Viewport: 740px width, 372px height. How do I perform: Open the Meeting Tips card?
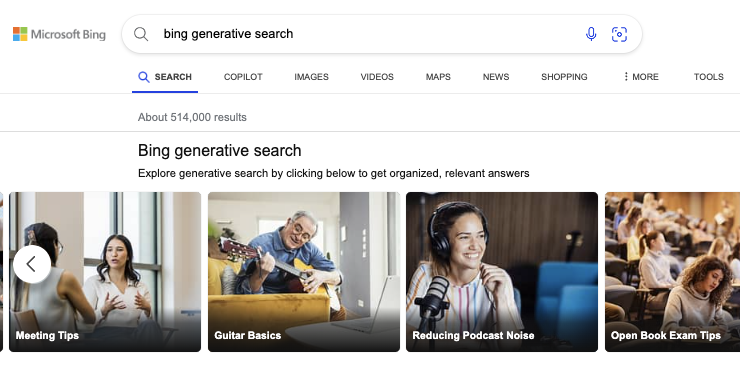click(x=105, y=271)
